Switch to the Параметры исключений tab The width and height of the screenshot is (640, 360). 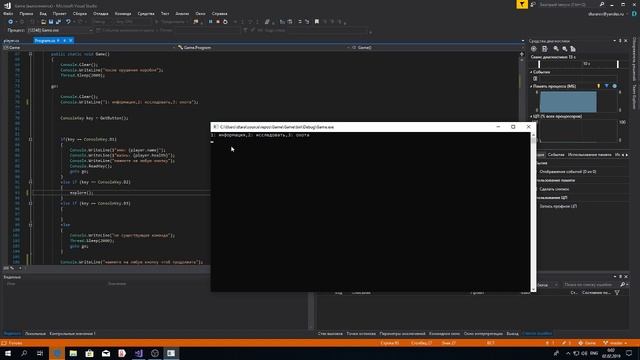402,333
